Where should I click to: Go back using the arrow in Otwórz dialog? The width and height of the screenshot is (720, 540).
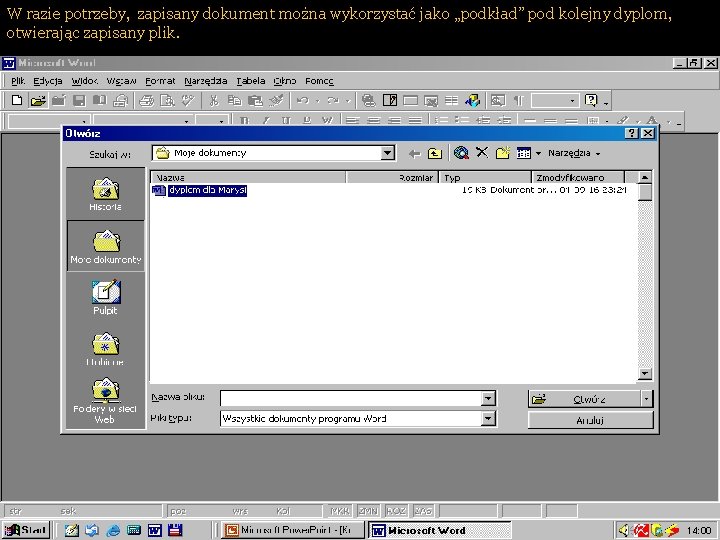coord(414,153)
